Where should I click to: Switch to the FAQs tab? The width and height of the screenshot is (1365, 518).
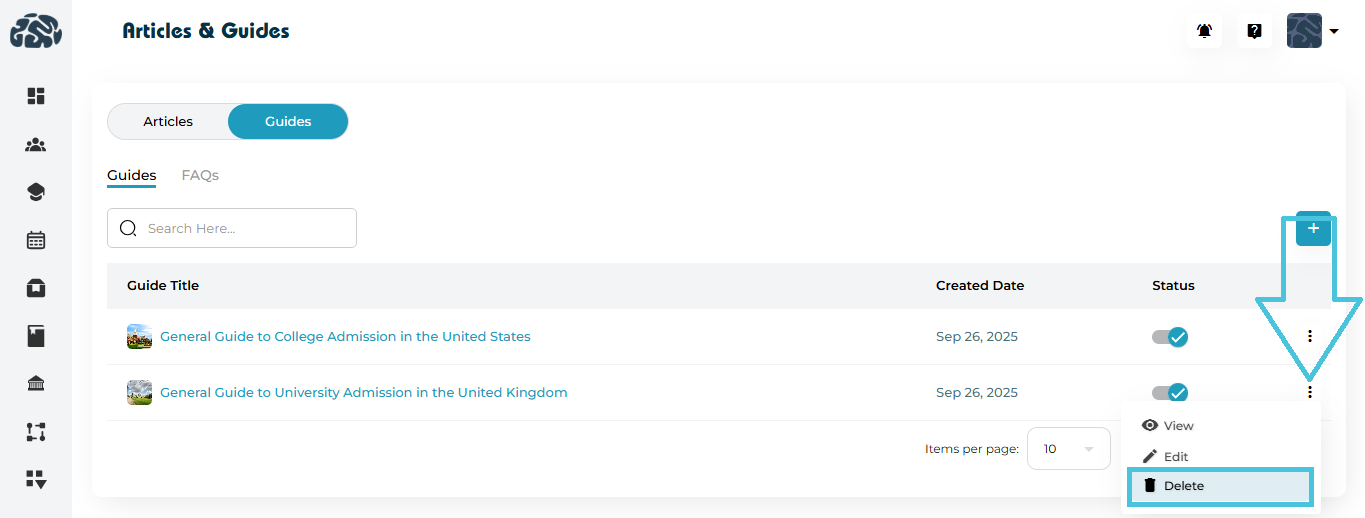pos(200,175)
